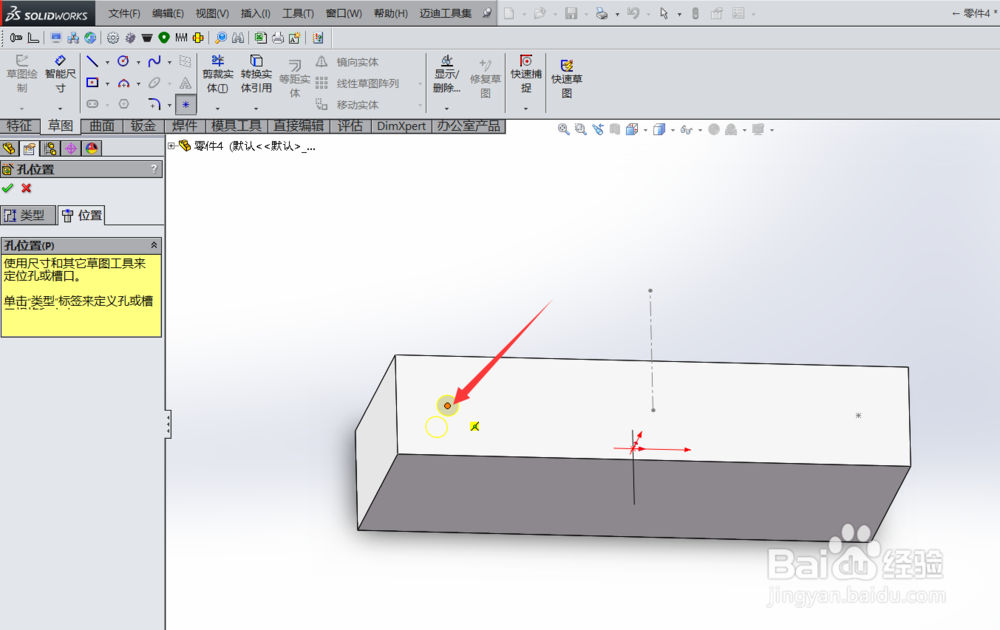Open the 迈迪工具集 menu
Image resolution: width=1000 pixels, height=630 pixels.
click(445, 13)
